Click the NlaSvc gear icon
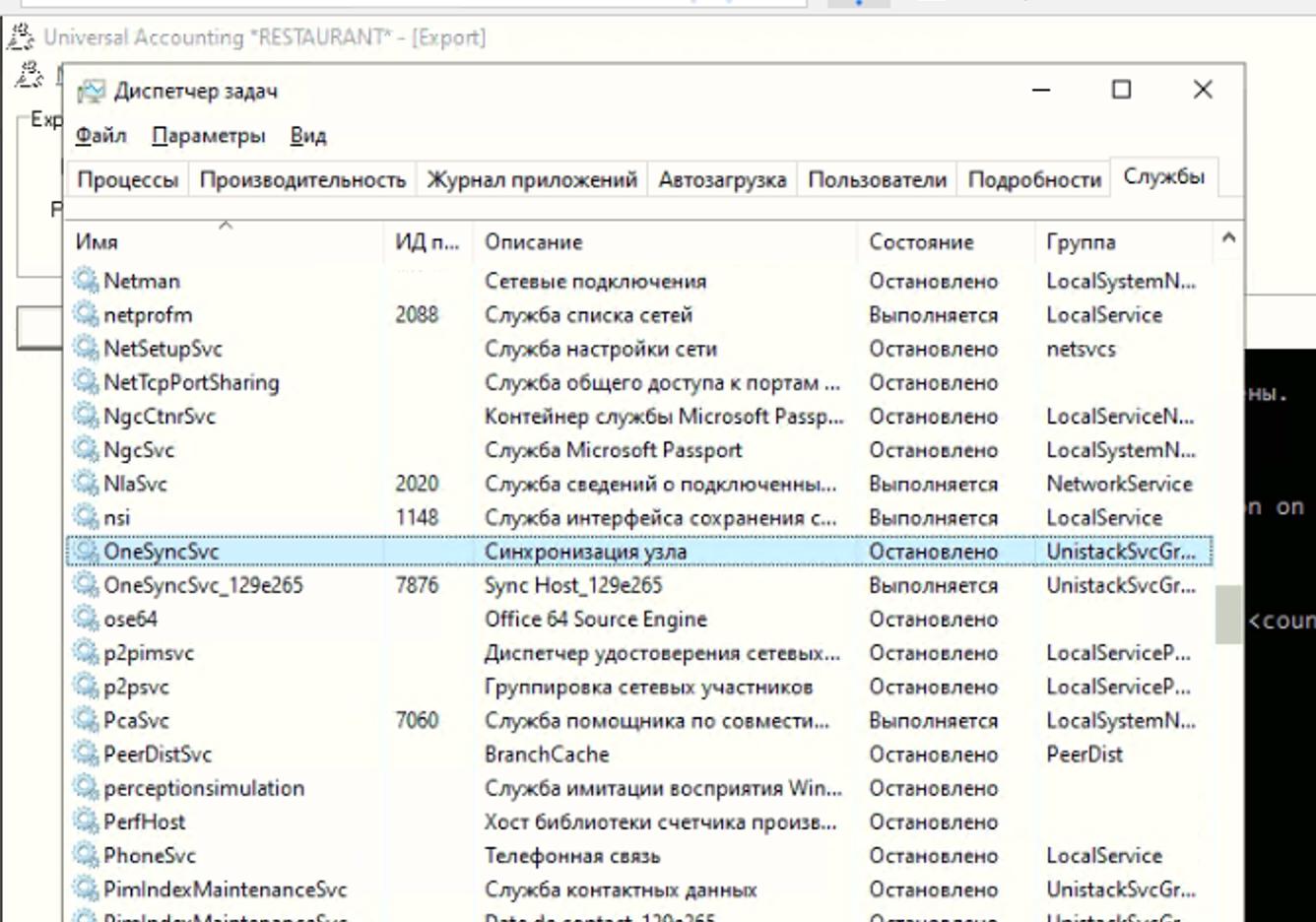The width and height of the screenshot is (1316, 922). [x=87, y=484]
